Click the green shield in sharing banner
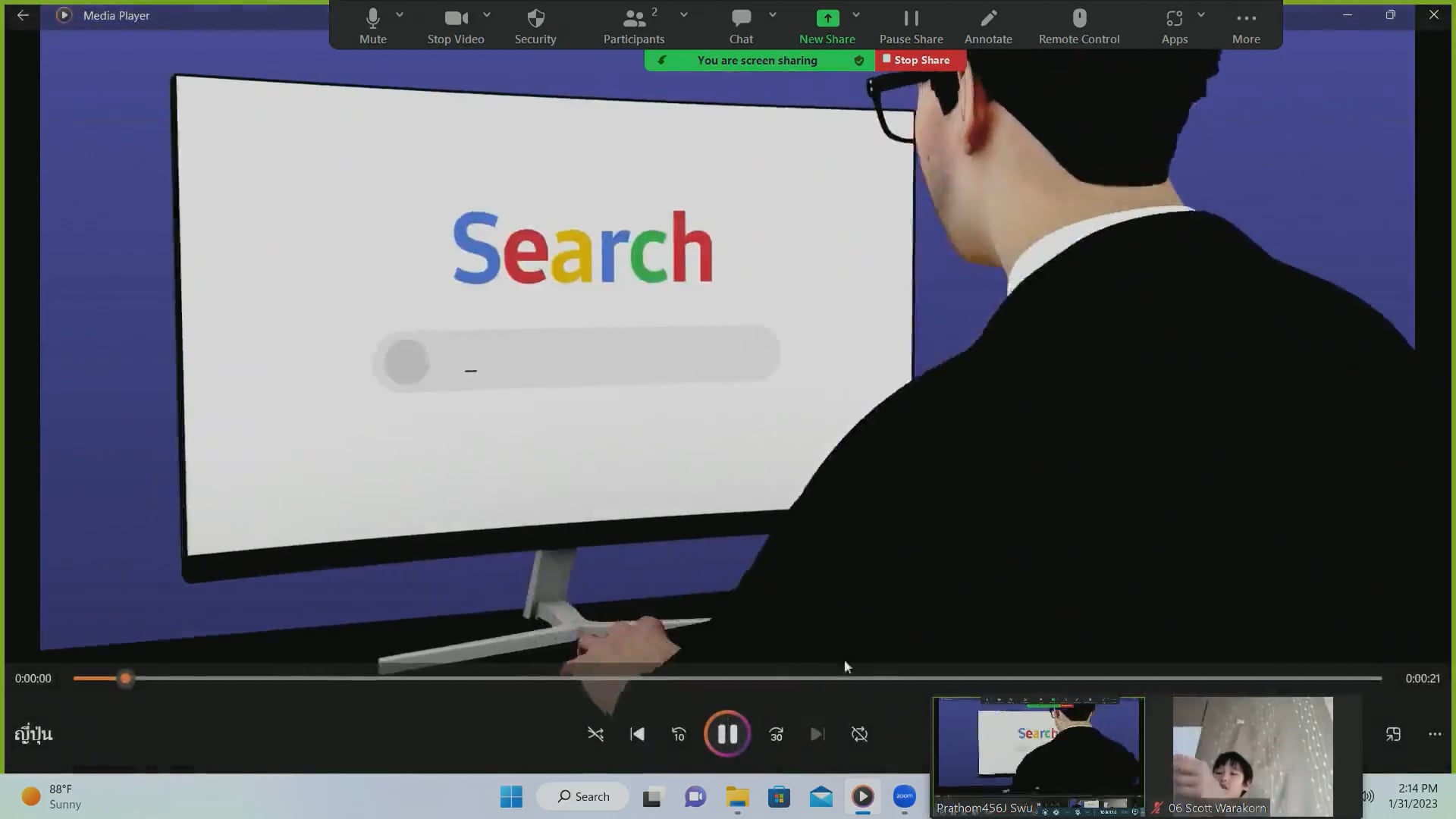This screenshot has width=1456, height=819. tap(859, 61)
